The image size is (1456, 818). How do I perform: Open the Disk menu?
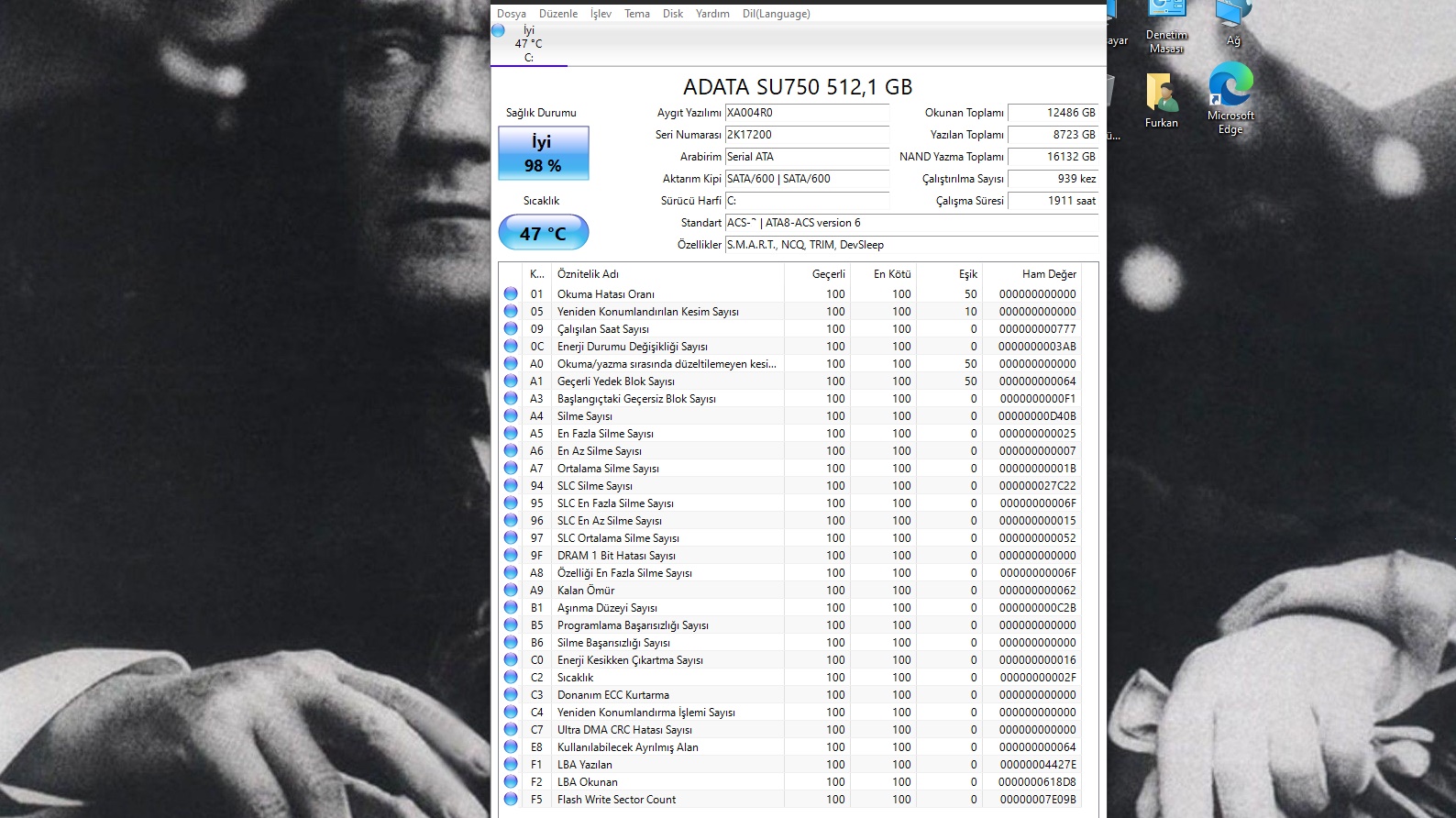[x=673, y=14]
